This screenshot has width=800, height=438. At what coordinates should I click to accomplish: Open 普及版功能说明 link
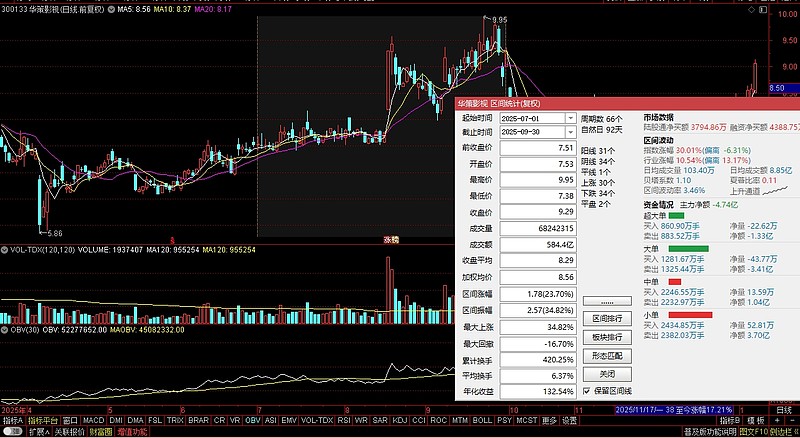pos(711,432)
